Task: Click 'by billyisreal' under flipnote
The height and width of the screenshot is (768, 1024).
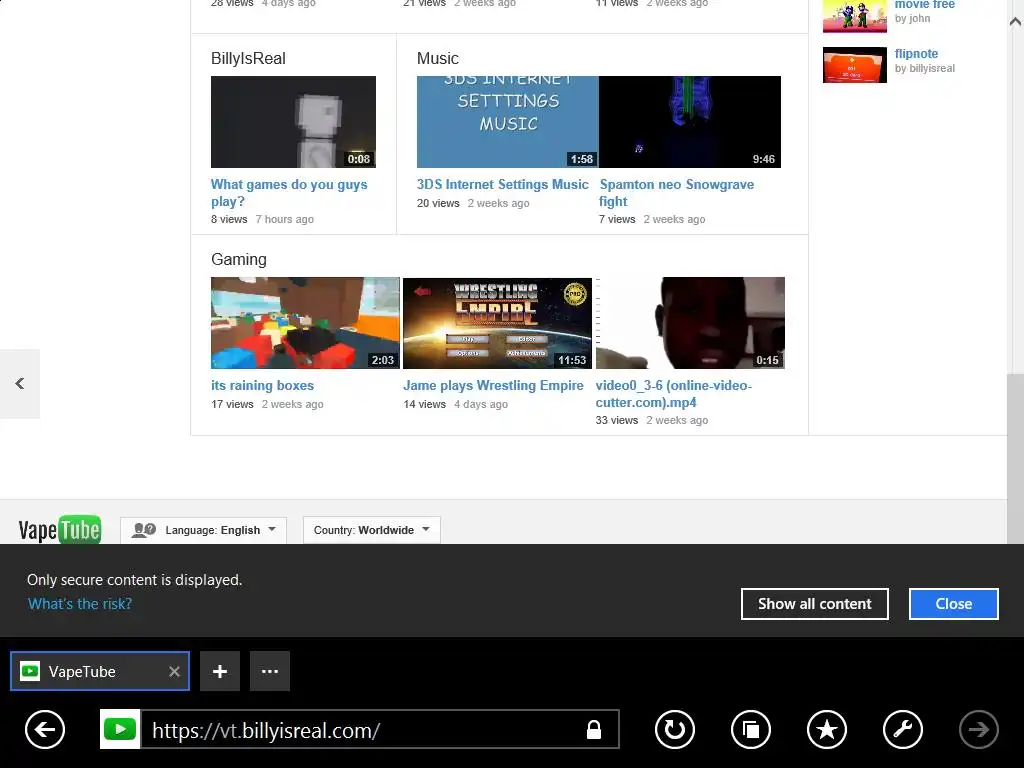Action: 925,69
